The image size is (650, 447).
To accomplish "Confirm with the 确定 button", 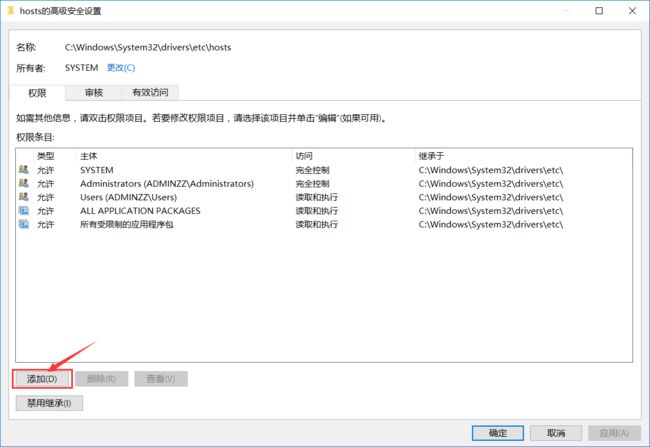I will coord(497,433).
